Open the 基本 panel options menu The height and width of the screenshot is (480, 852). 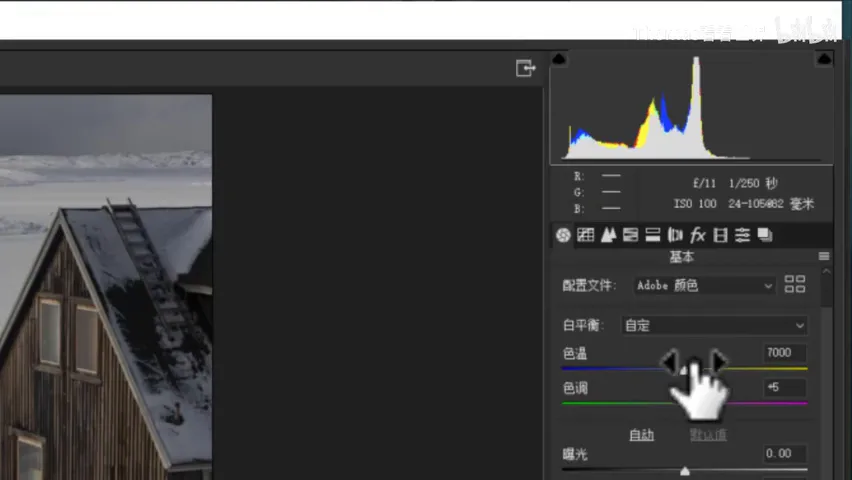[824, 256]
